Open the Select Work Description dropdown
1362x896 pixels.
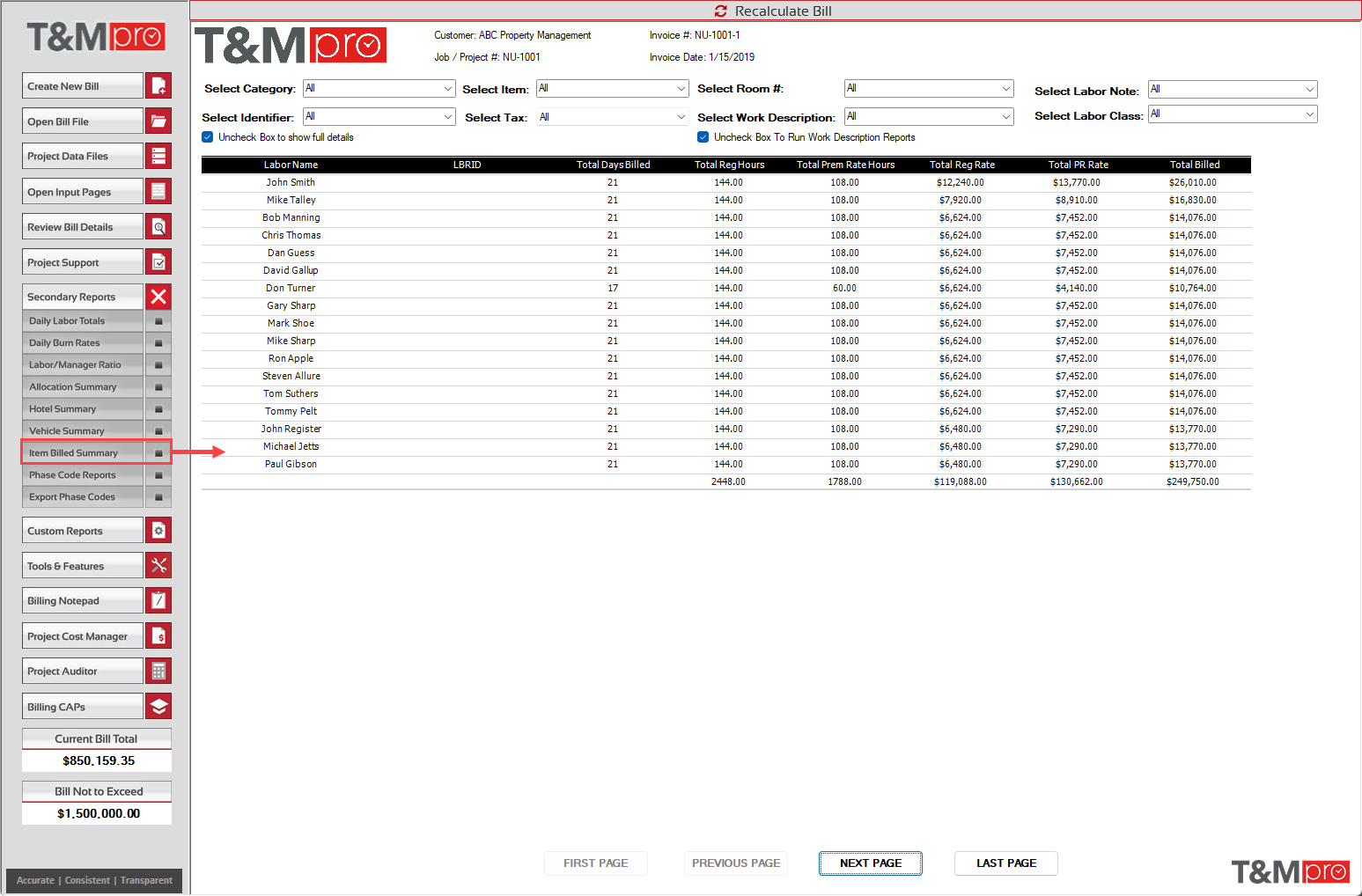point(929,116)
